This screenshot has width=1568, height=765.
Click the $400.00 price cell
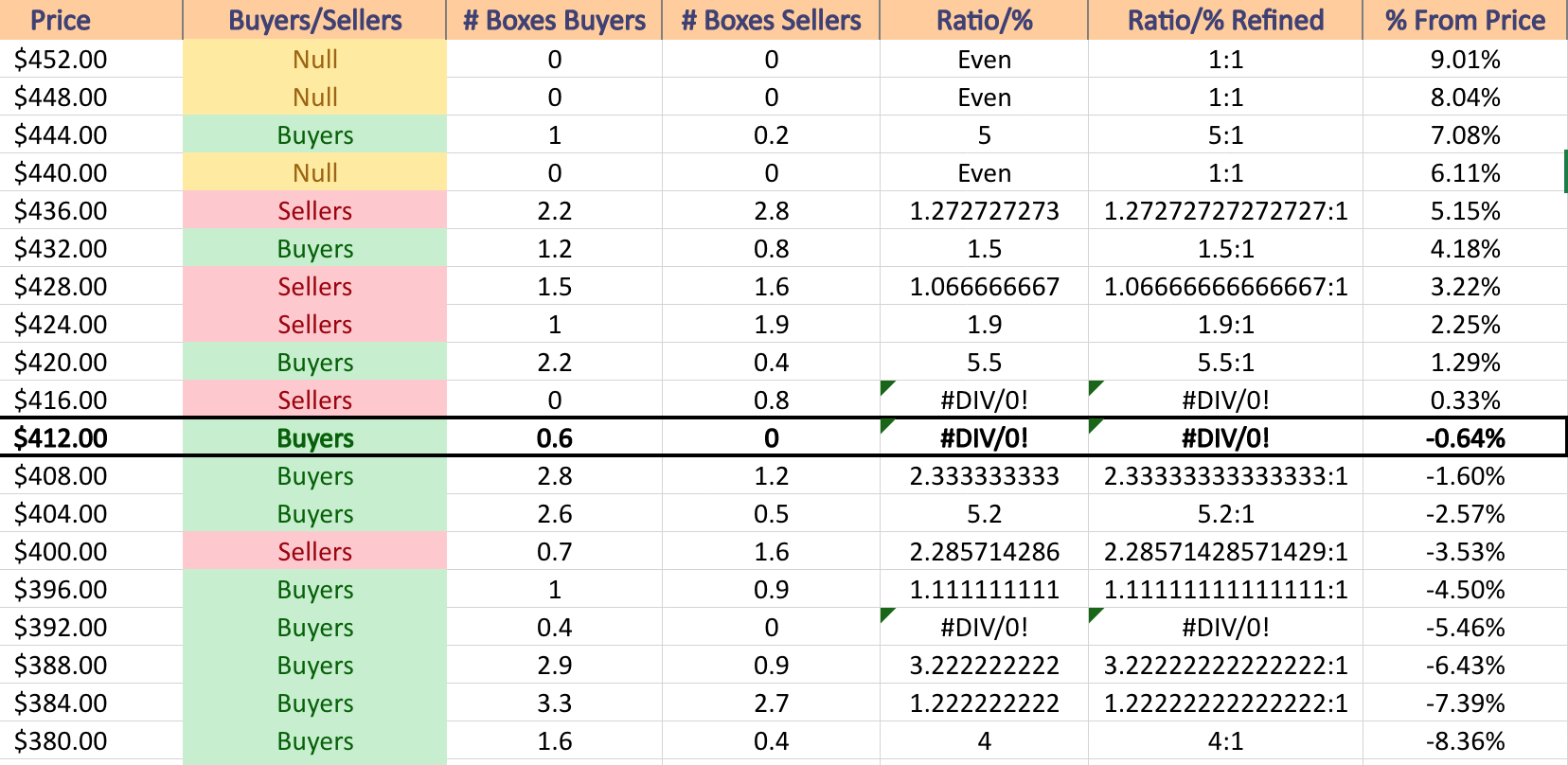click(x=91, y=551)
